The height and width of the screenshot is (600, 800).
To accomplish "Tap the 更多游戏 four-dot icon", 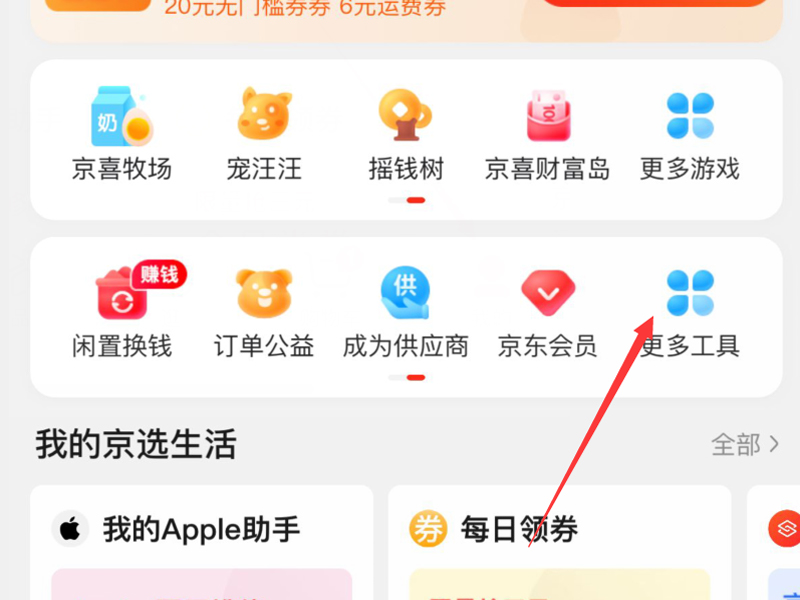I will [690, 116].
